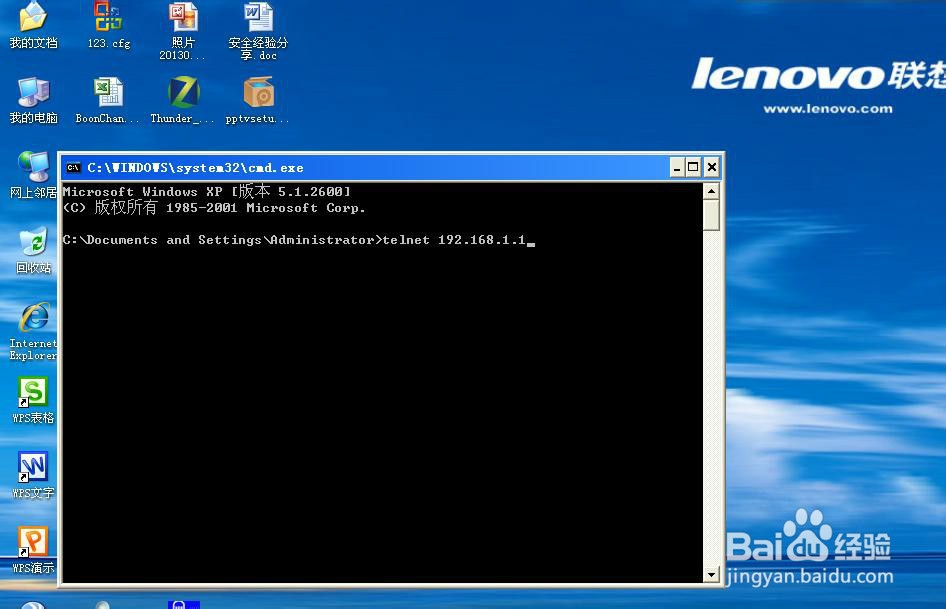Viewport: 946px width, 609px height.
Task: Click the cmd scrollbar up arrow
Action: [x=711, y=191]
